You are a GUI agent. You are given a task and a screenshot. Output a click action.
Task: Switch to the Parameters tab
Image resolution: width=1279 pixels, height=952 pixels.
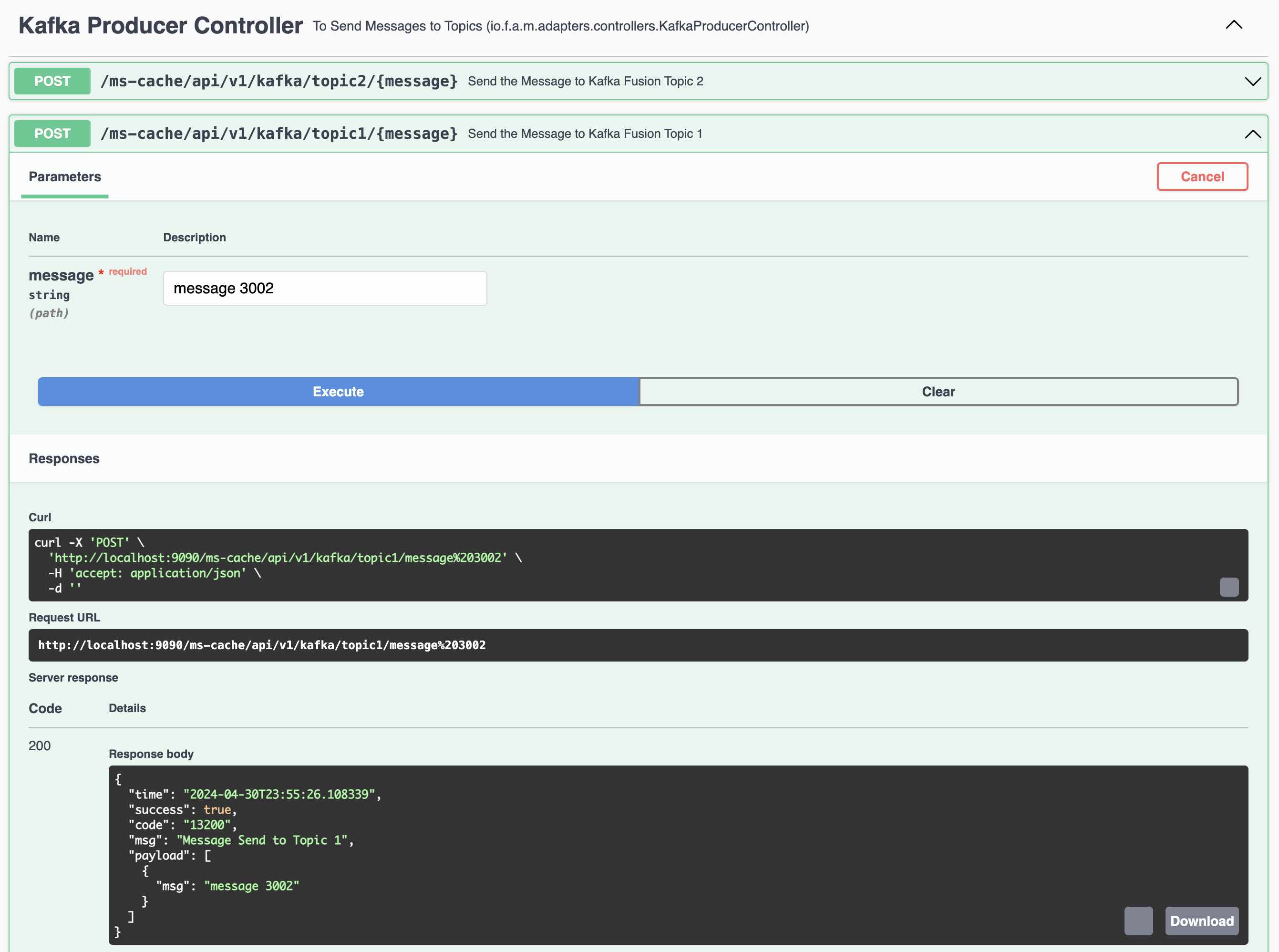click(64, 177)
